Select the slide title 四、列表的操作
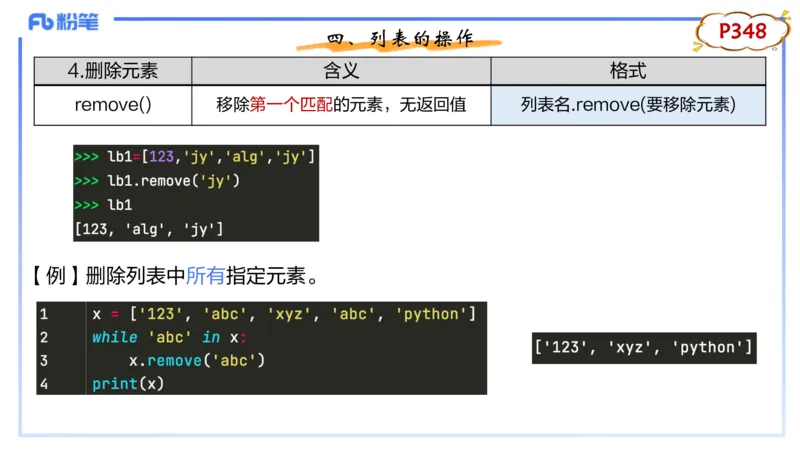 point(400,39)
